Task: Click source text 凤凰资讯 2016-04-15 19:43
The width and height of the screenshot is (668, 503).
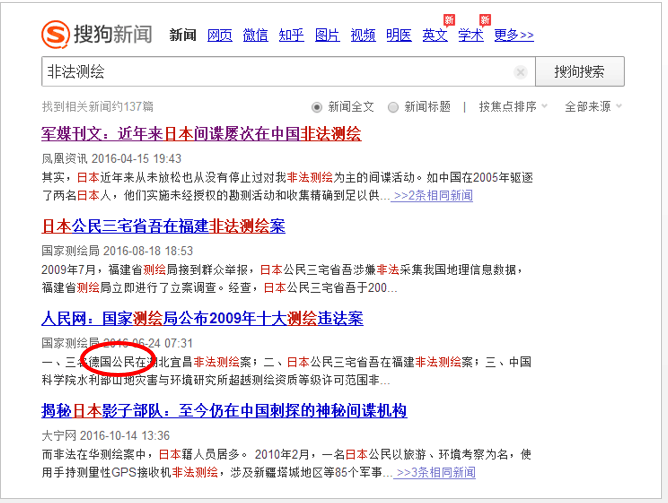Action: click(x=112, y=159)
